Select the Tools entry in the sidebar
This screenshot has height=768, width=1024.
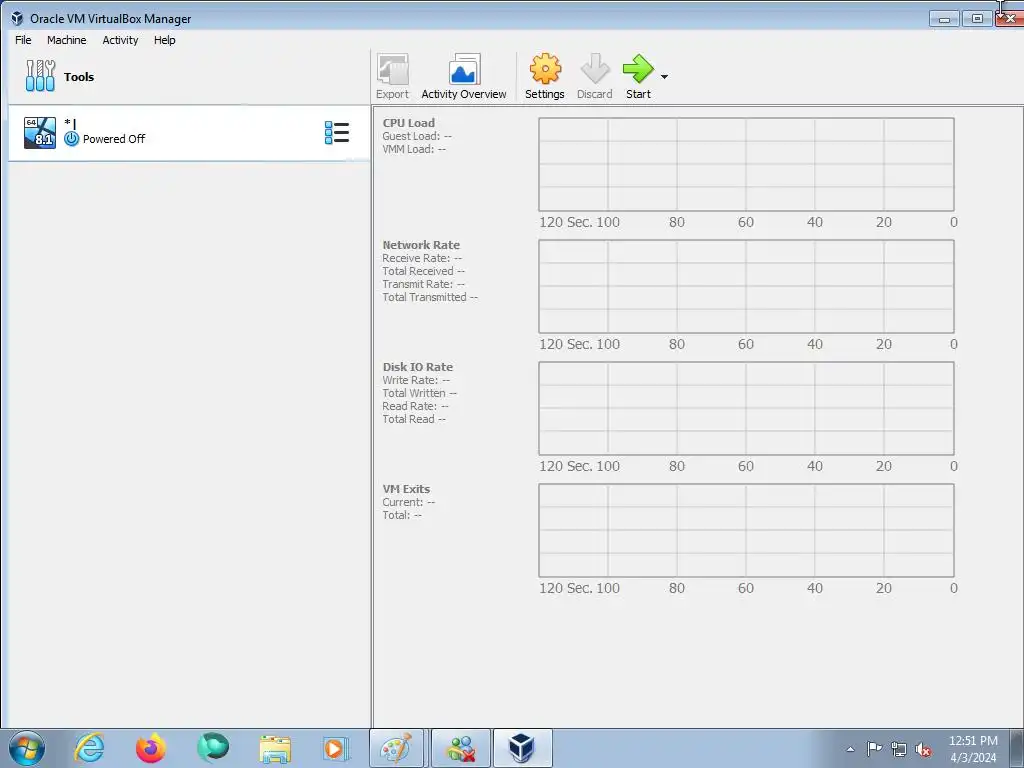188,76
